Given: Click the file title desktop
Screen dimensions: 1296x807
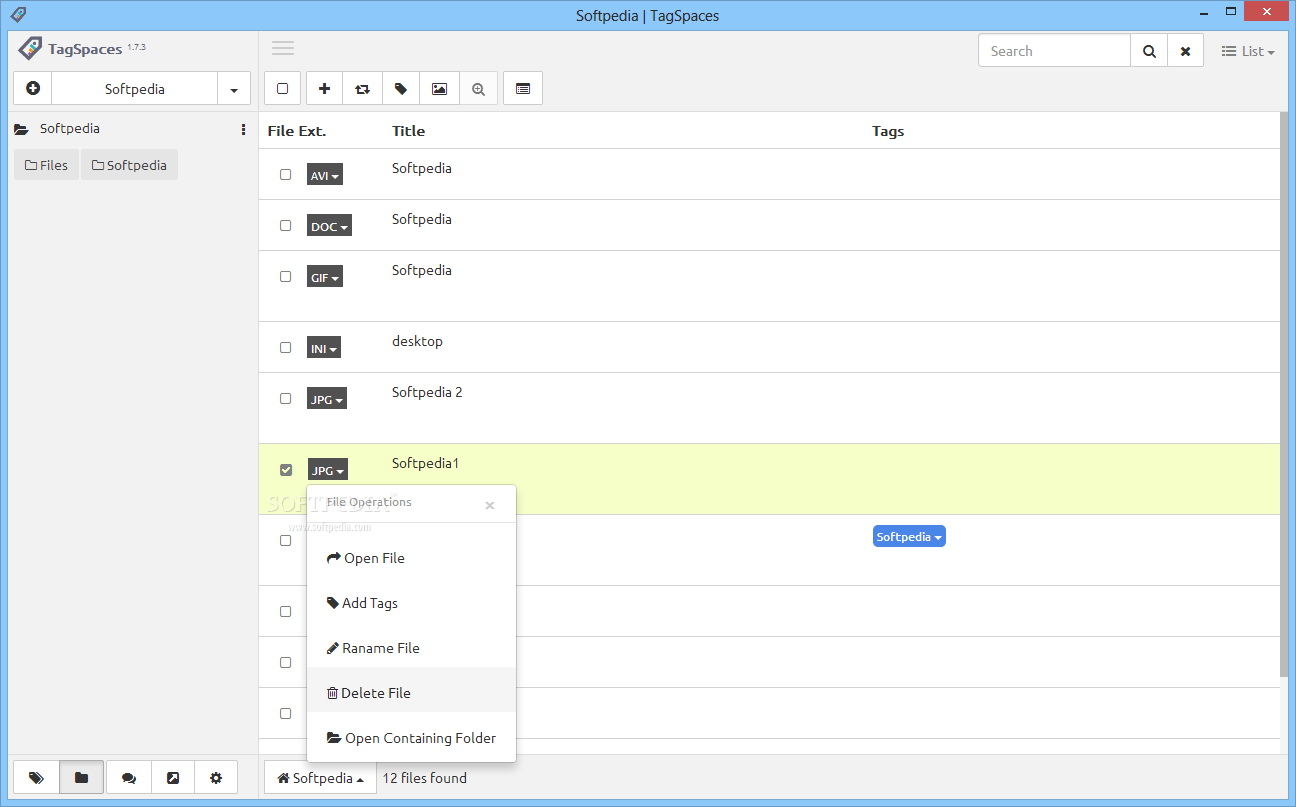Looking at the screenshot, I should tap(417, 341).
